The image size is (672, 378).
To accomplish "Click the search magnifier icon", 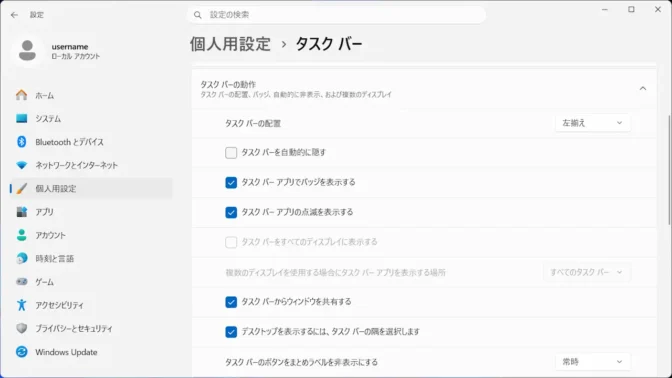I will 198,15.
